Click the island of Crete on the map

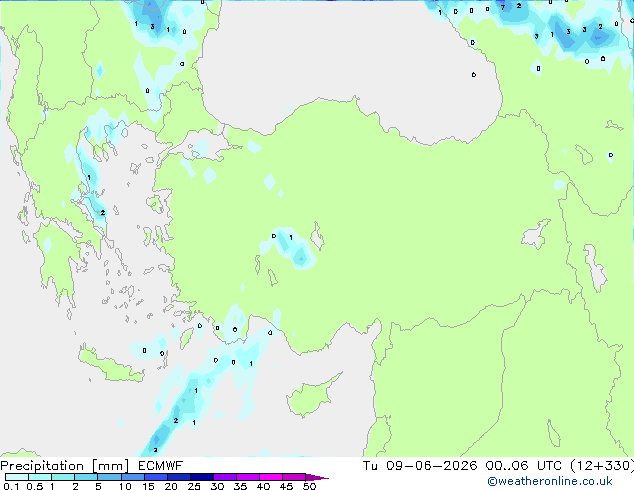coord(111,366)
